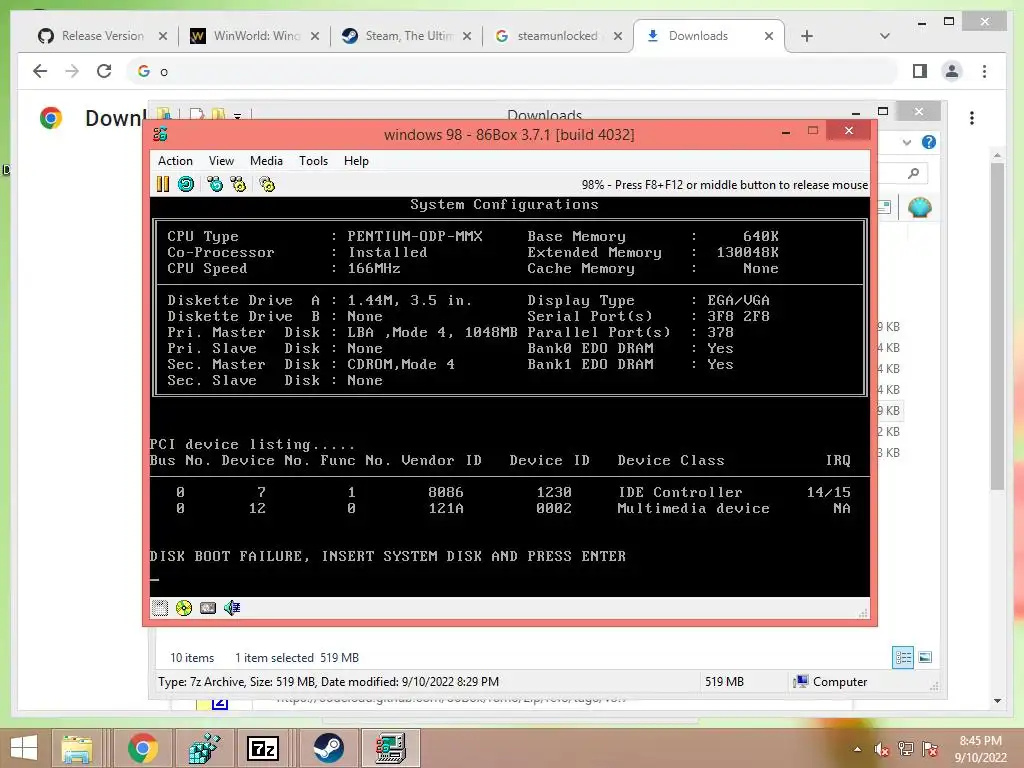1024x768 pixels.
Task: Click the Chrome page scroll-down arrow
Action: (x=997, y=701)
